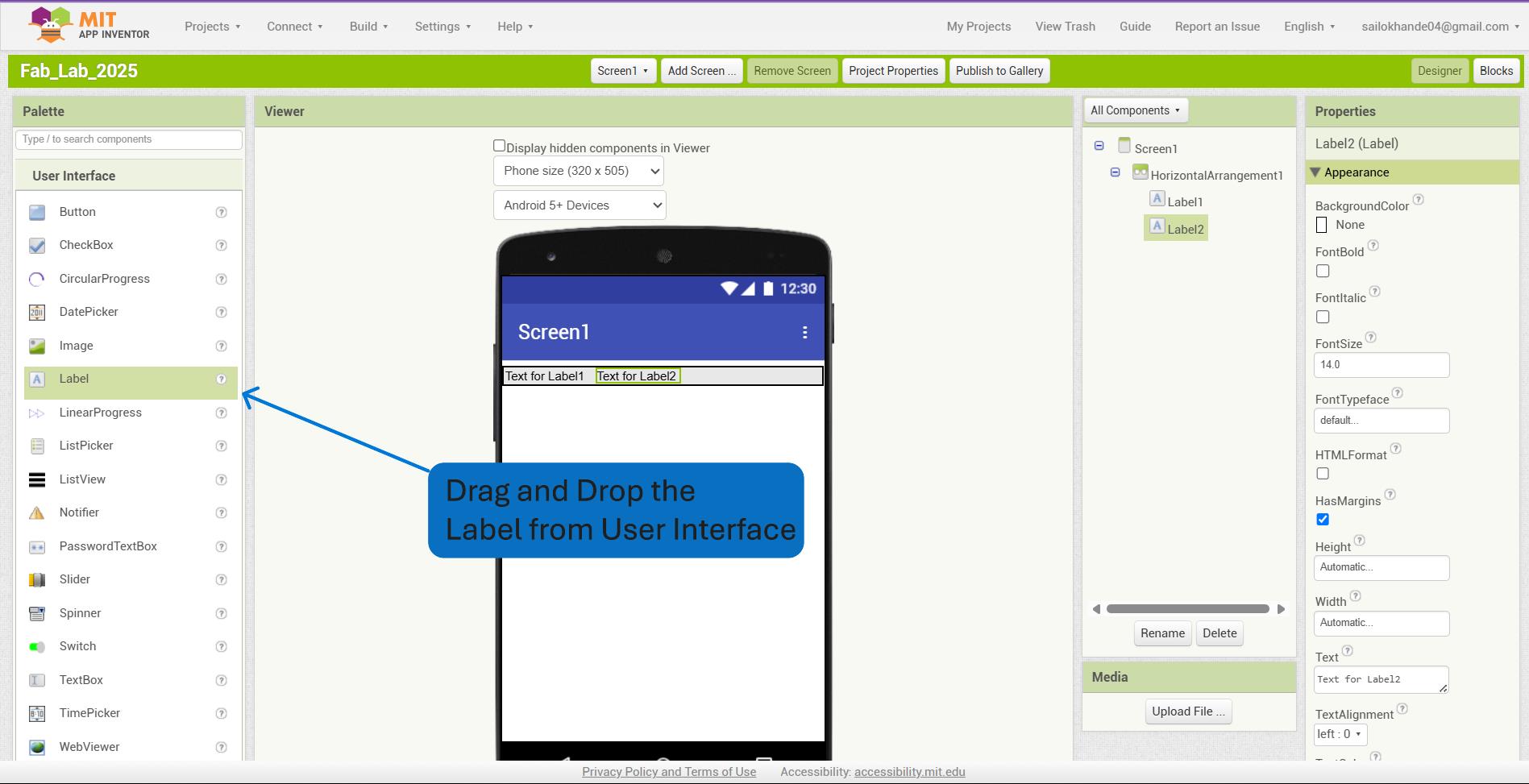The height and width of the screenshot is (784, 1529).
Task: Open the Projects menu
Action: tap(213, 27)
